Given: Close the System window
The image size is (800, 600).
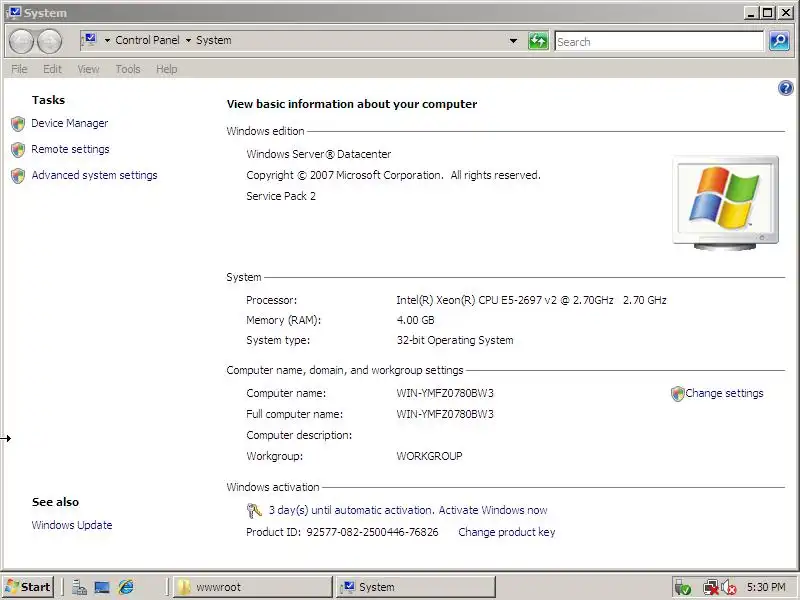Looking at the screenshot, I should pos(786,13).
